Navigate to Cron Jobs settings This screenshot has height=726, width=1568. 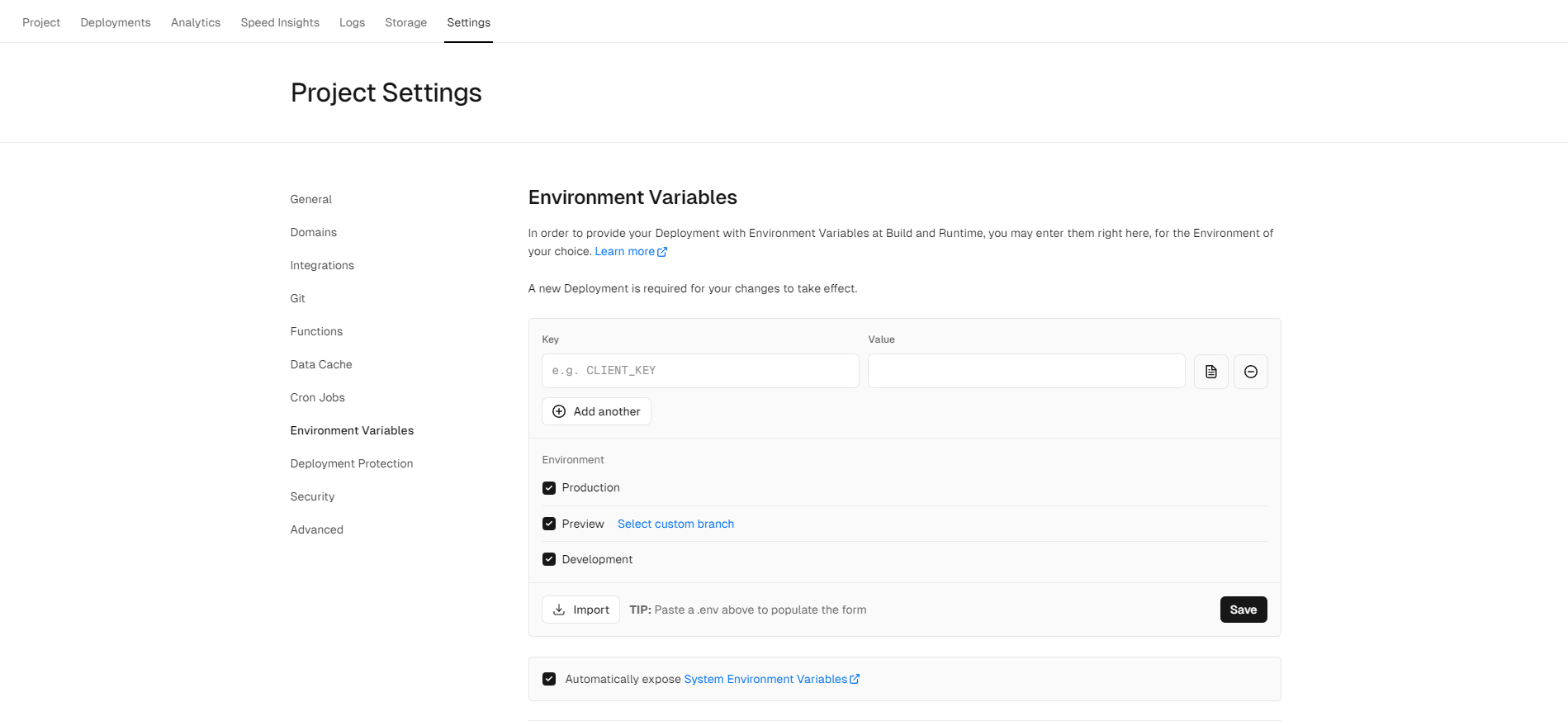(x=318, y=397)
